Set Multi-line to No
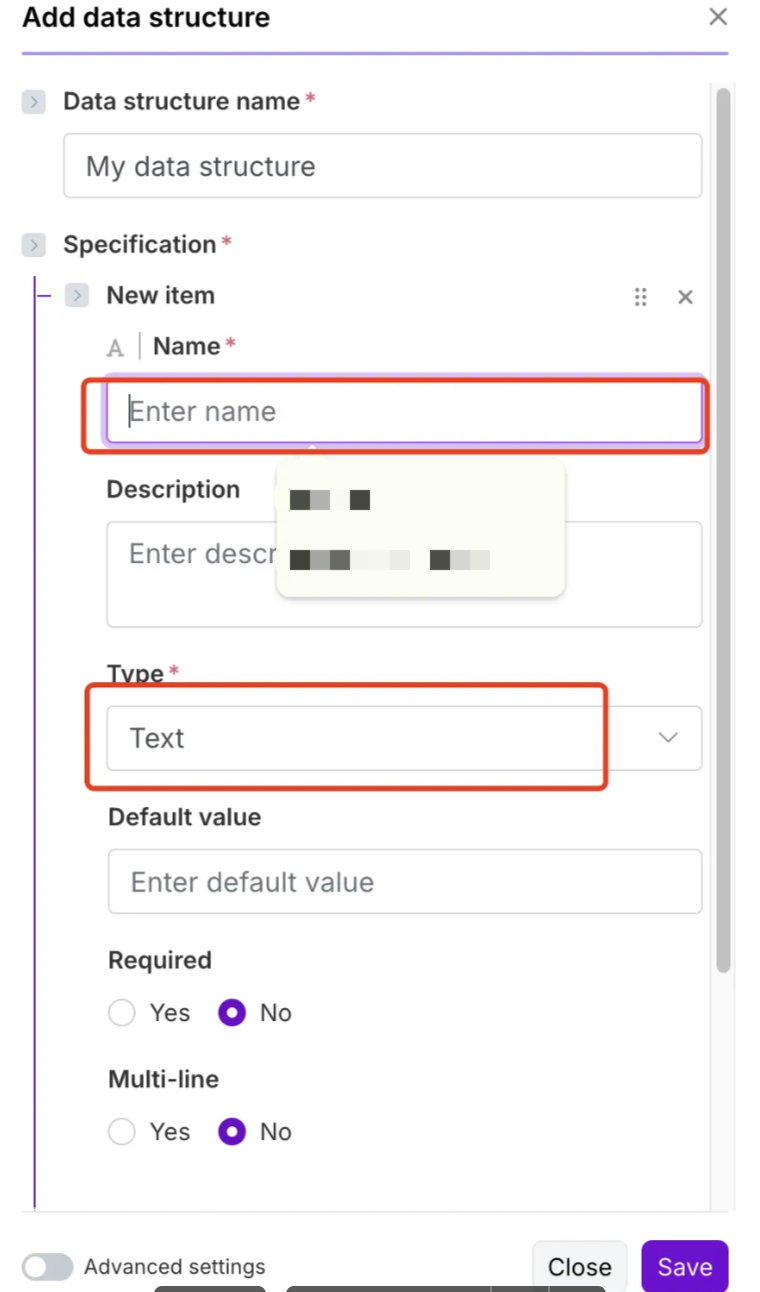760x1292 pixels. point(232,1132)
